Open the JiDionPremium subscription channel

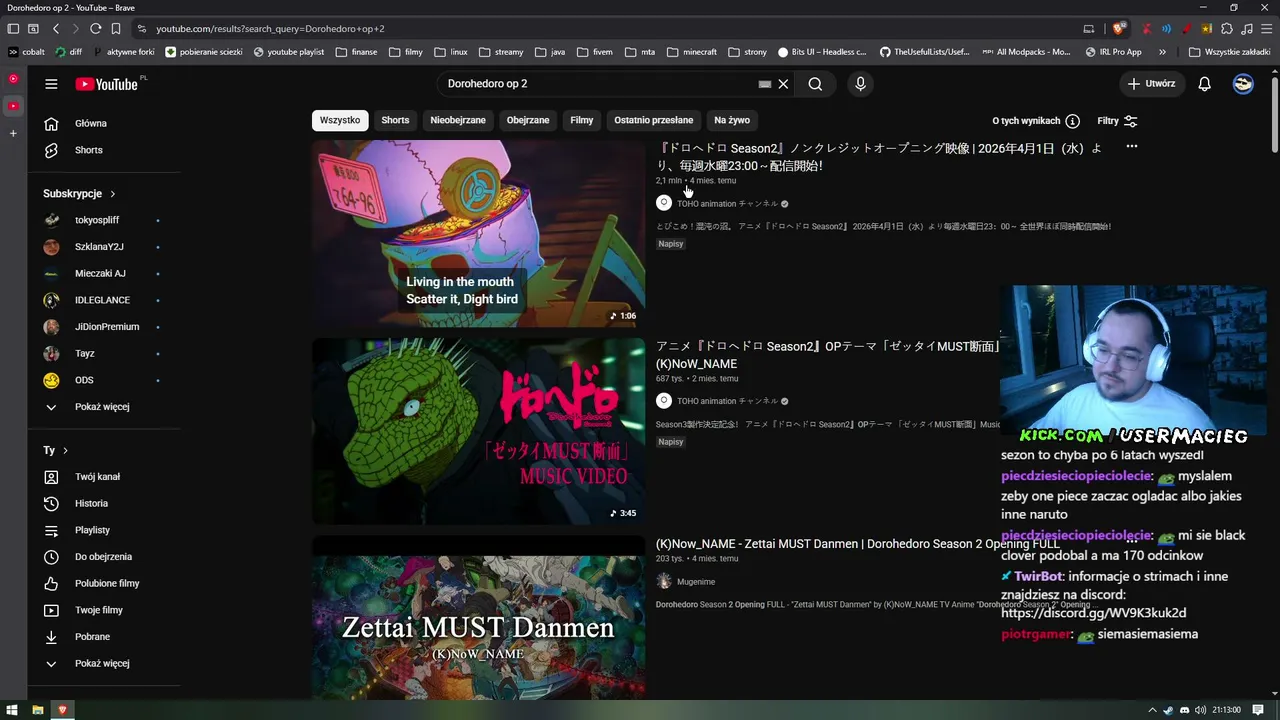point(104,327)
